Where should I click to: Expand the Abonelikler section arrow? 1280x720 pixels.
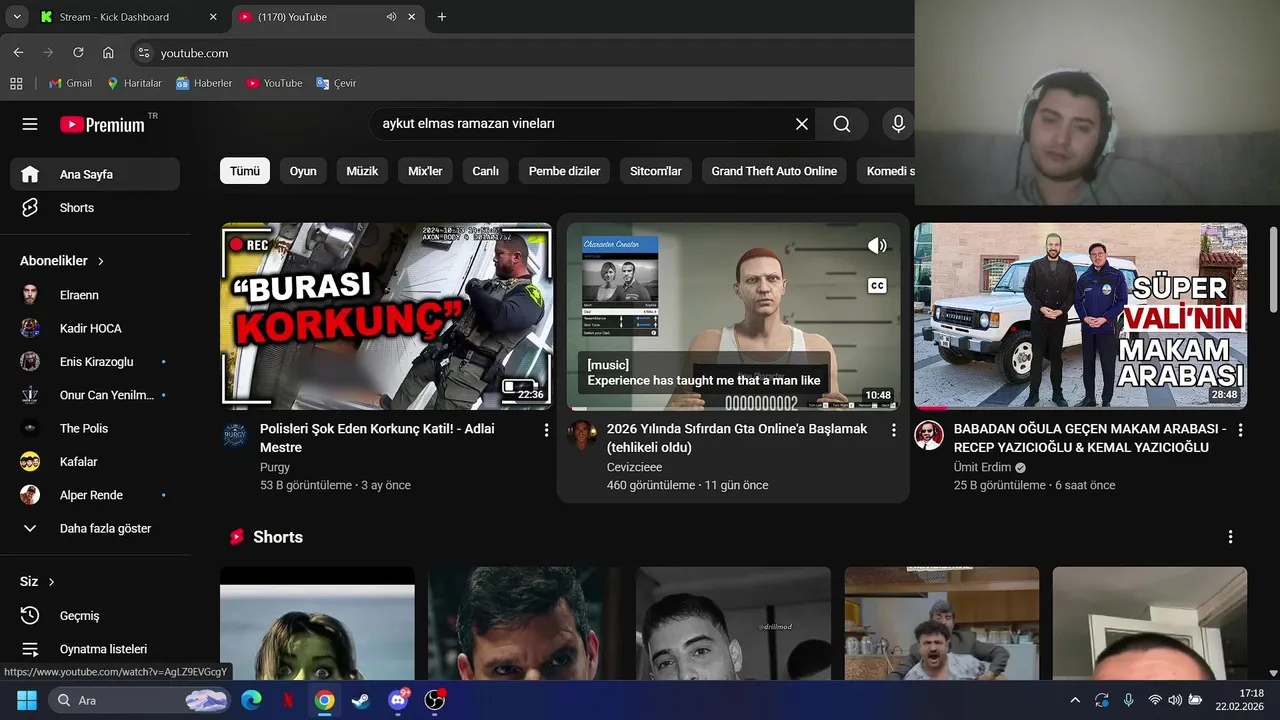101,261
